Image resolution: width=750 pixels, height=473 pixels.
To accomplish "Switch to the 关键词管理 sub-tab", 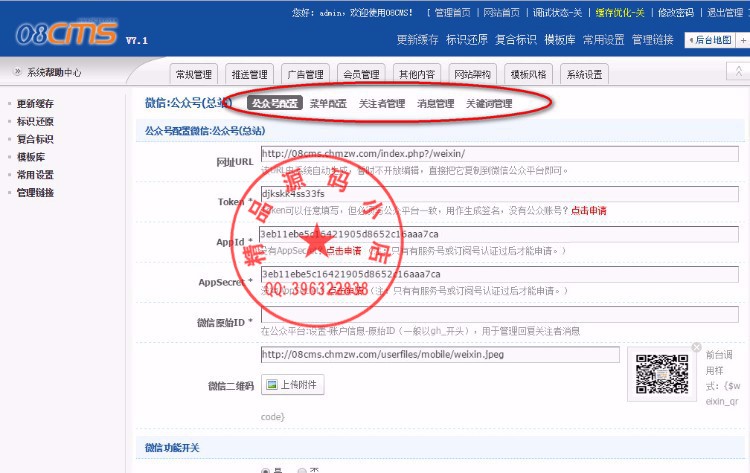I will tap(489, 103).
